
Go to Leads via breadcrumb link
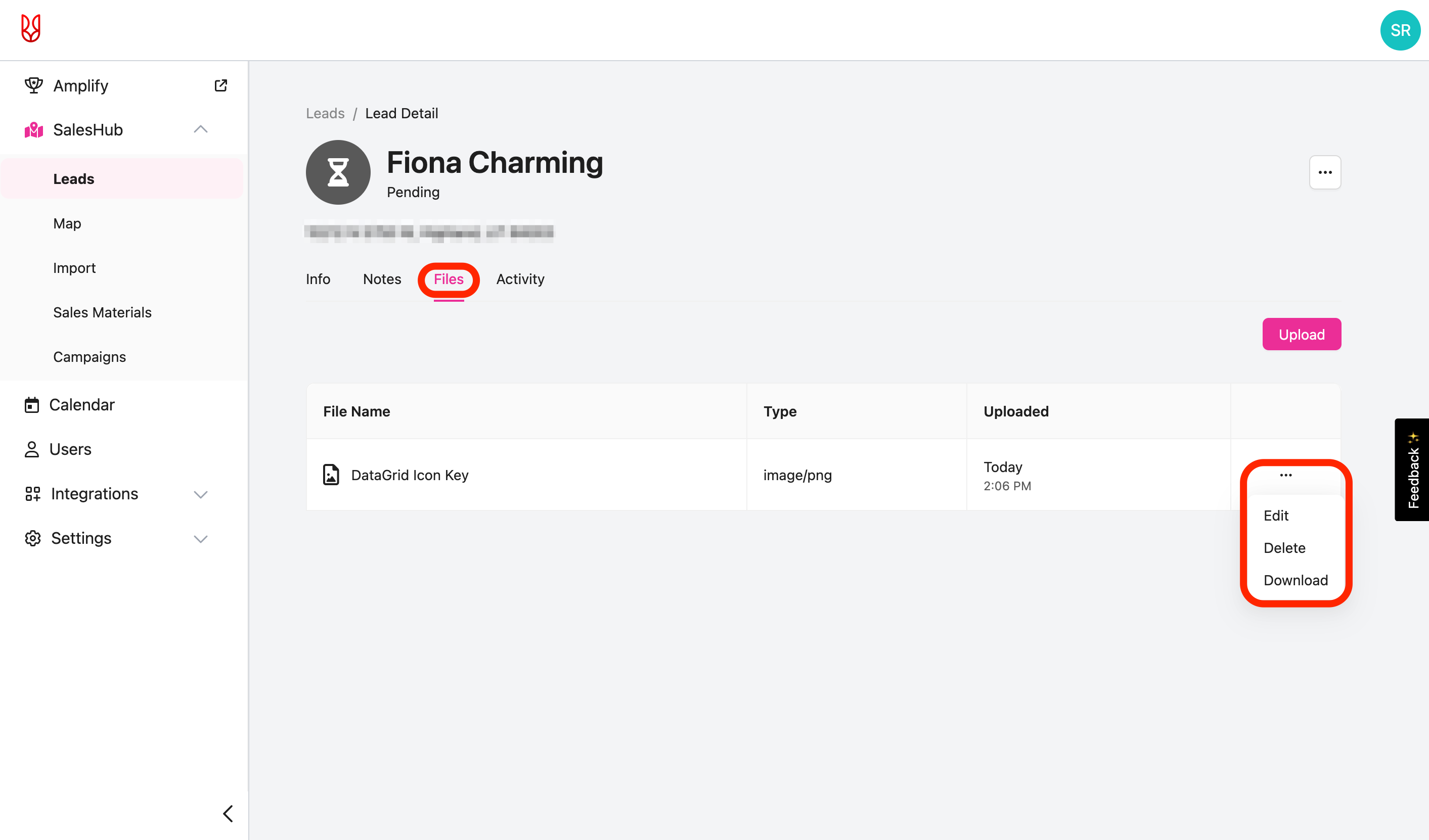[325, 113]
